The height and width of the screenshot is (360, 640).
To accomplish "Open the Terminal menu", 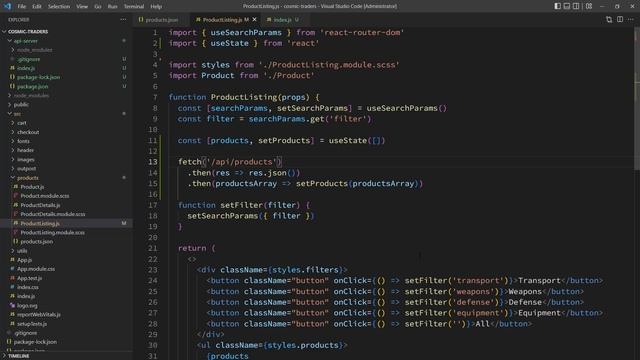I will coord(134,7).
